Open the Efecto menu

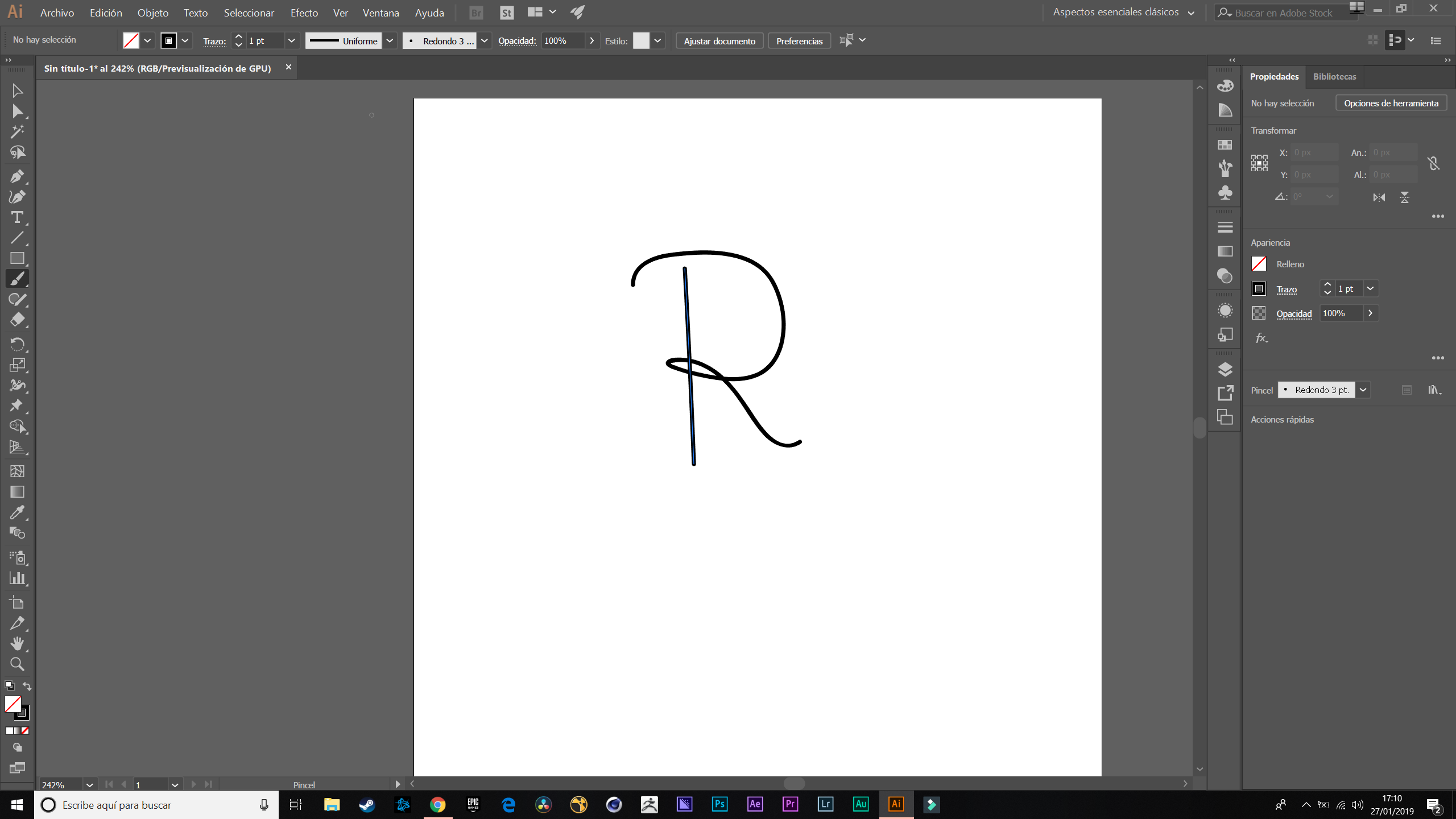[304, 13]
